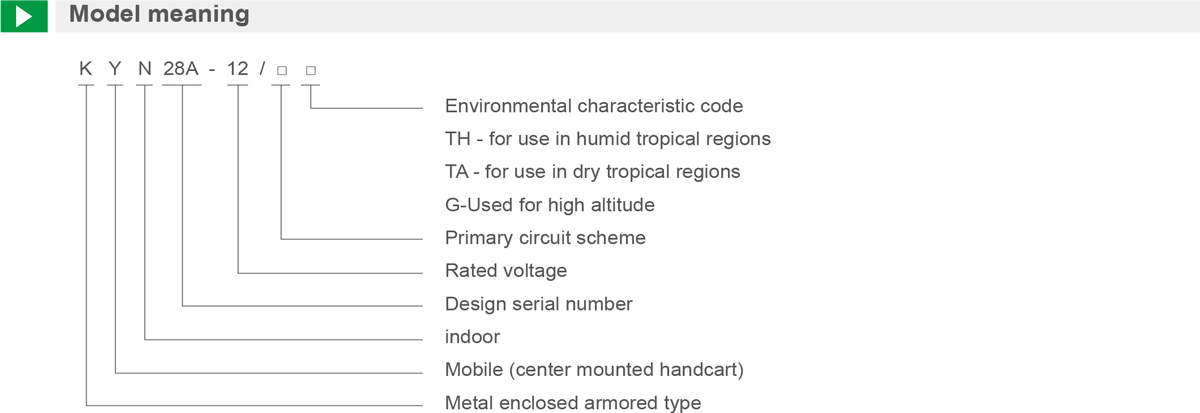Click the number 12 in model code

(x=238, y=70)
